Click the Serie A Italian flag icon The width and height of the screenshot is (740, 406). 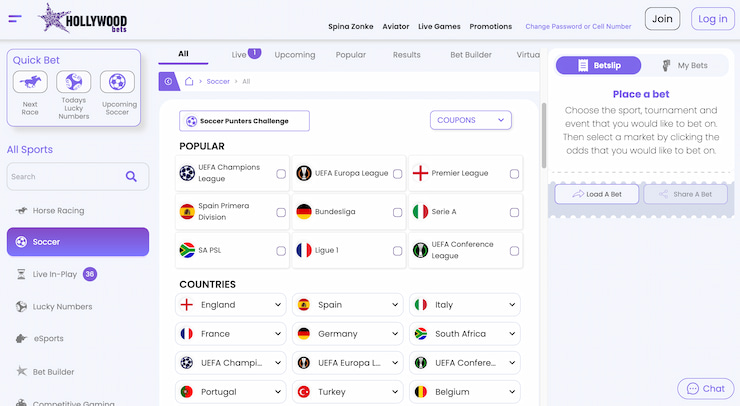(x=420, y=211)
